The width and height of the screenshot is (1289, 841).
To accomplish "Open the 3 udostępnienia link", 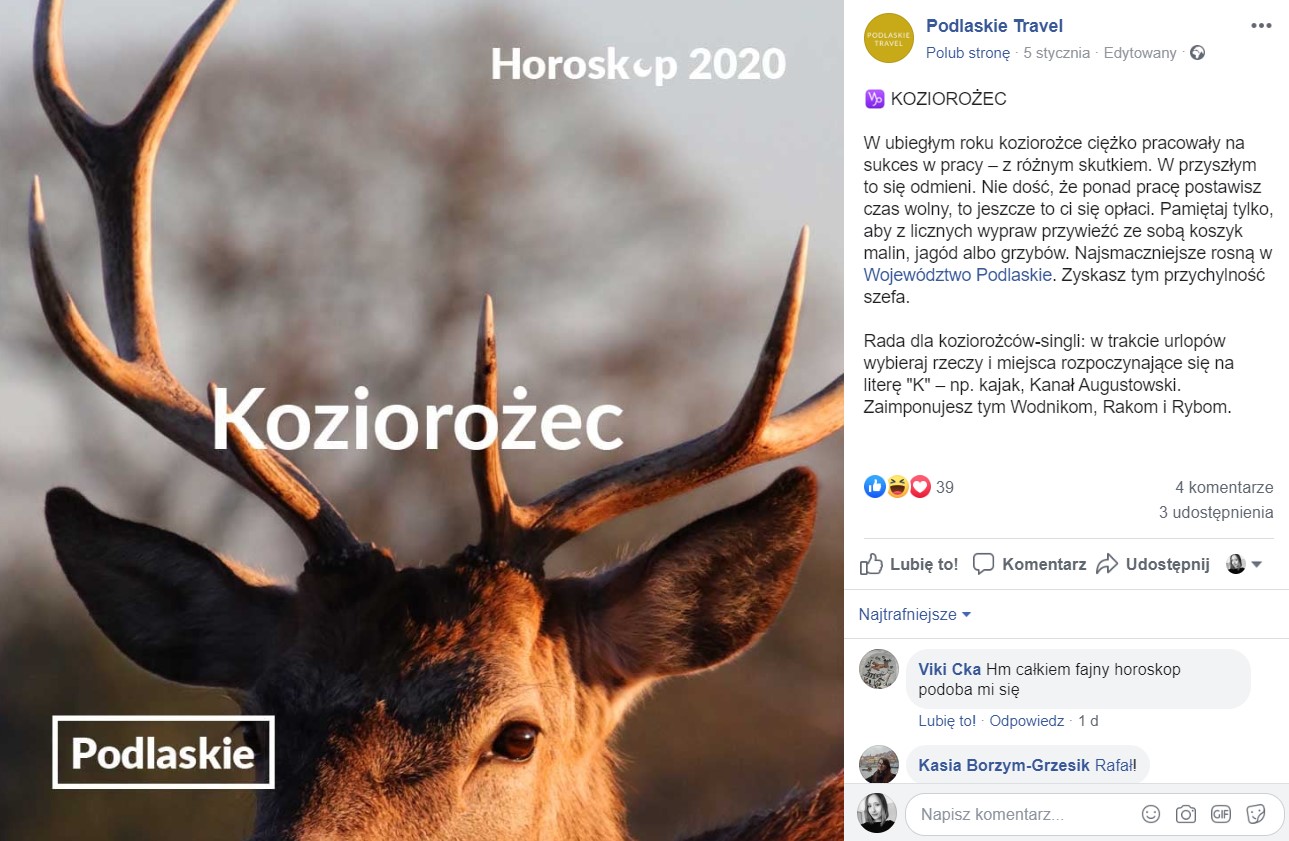I will (x=1216, y=512).
